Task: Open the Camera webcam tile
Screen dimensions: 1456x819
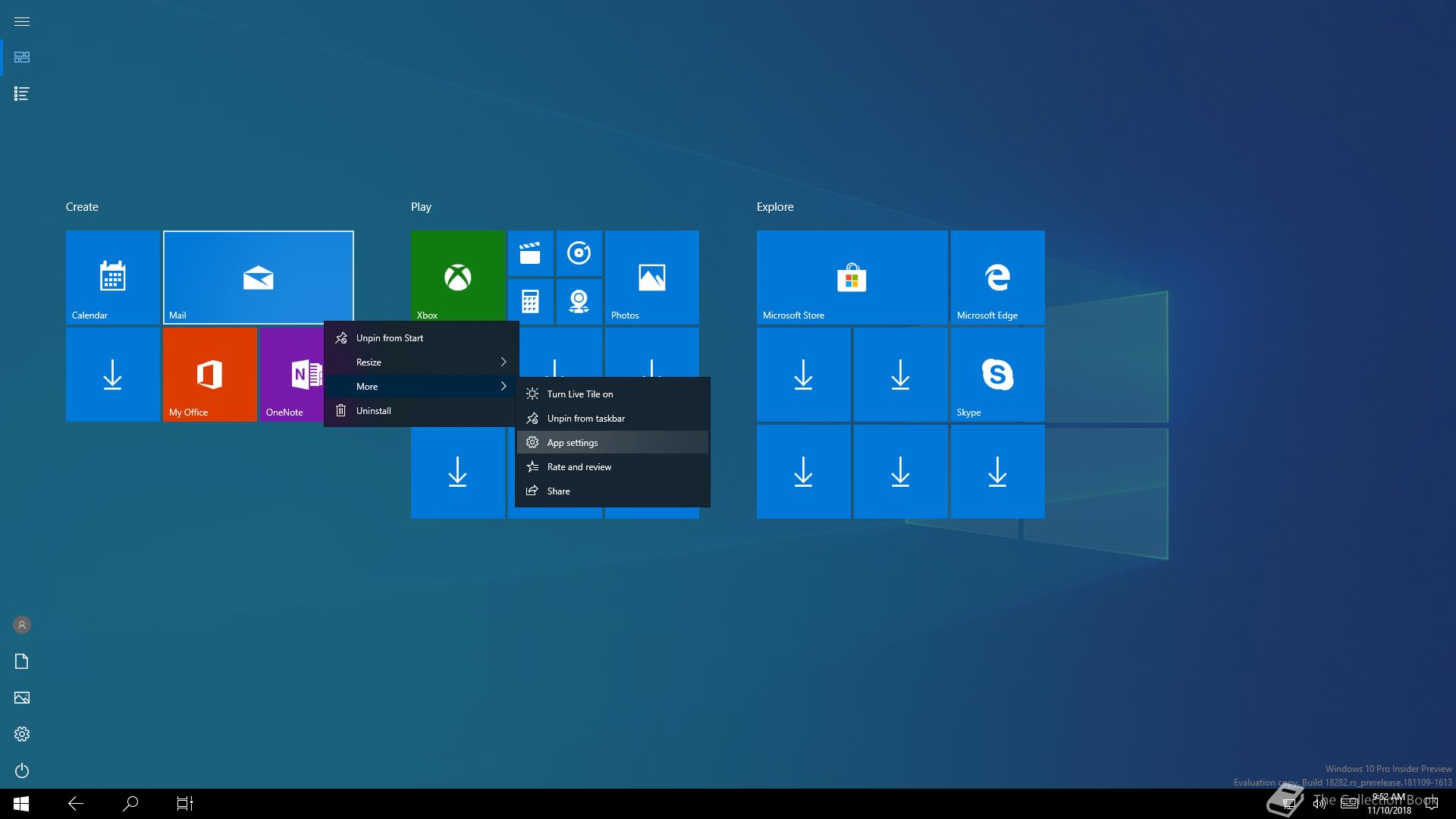Action: [x=579, y=302]
